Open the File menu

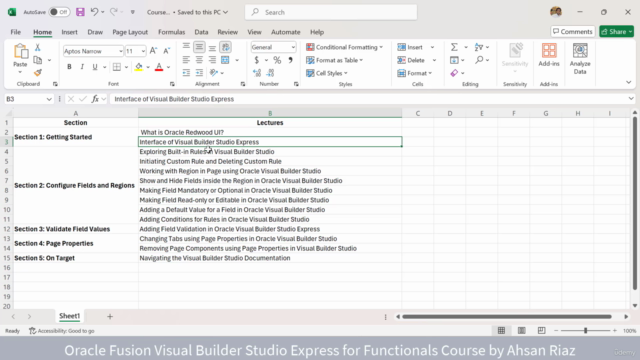point(16,32)
